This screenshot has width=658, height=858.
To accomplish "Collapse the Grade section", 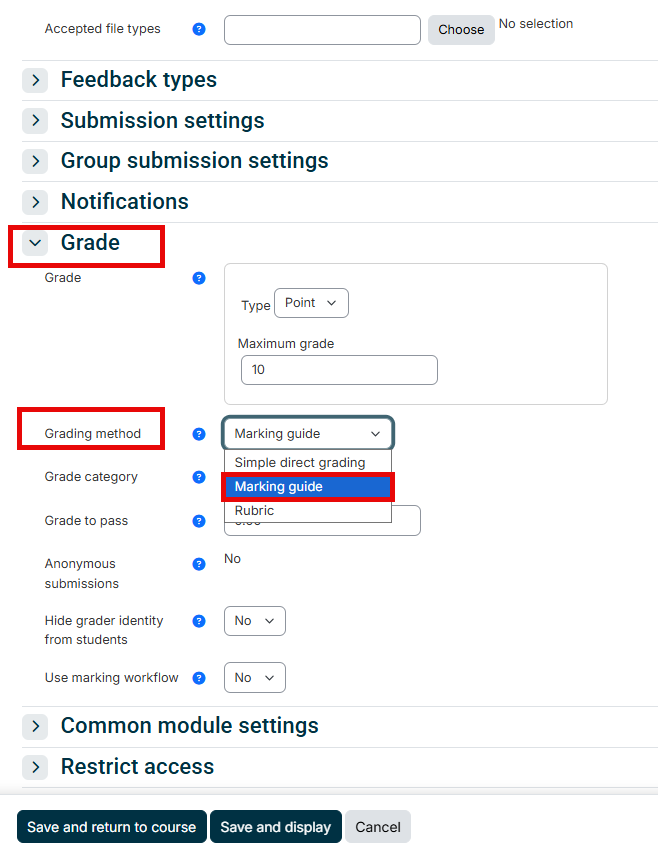I will (36, 243).
